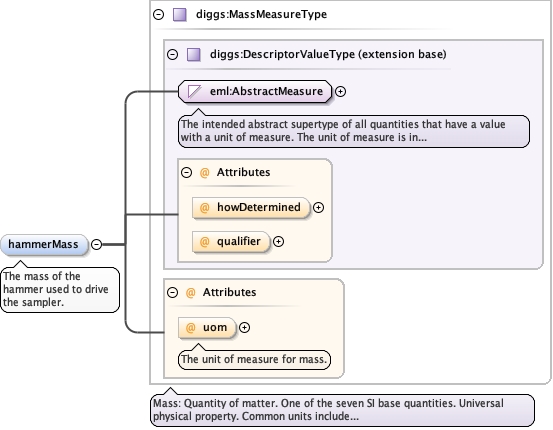Collapse the hammerMass element
This screenshot has width=553, height=430.
[x=97, y=244]
